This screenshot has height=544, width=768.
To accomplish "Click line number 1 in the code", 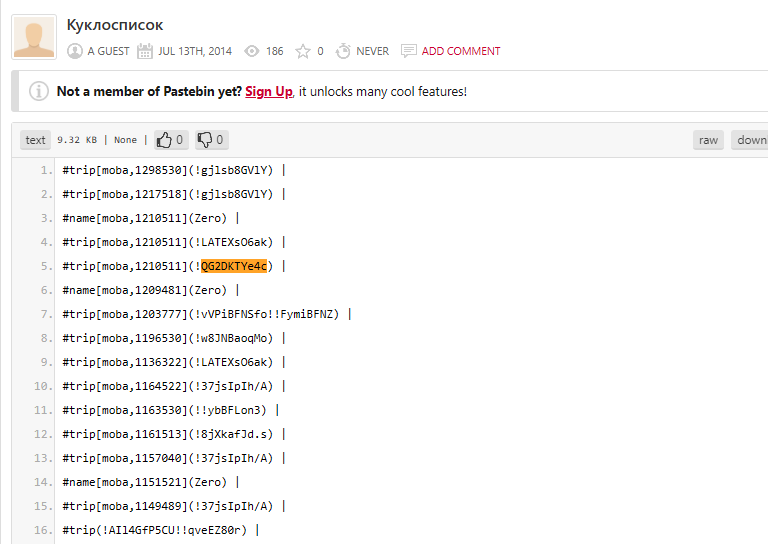I will (x=46, y=170).
